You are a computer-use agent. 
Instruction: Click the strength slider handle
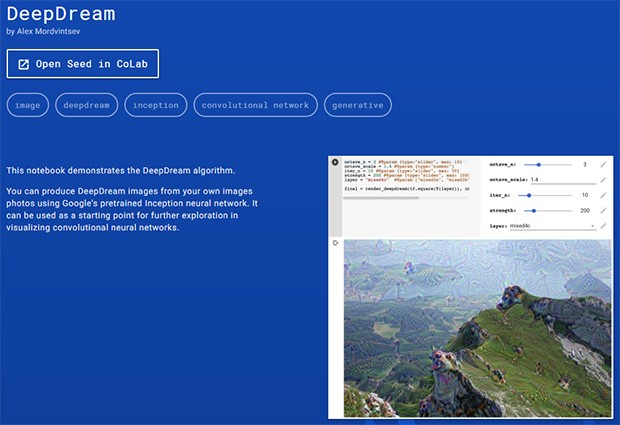534,211
